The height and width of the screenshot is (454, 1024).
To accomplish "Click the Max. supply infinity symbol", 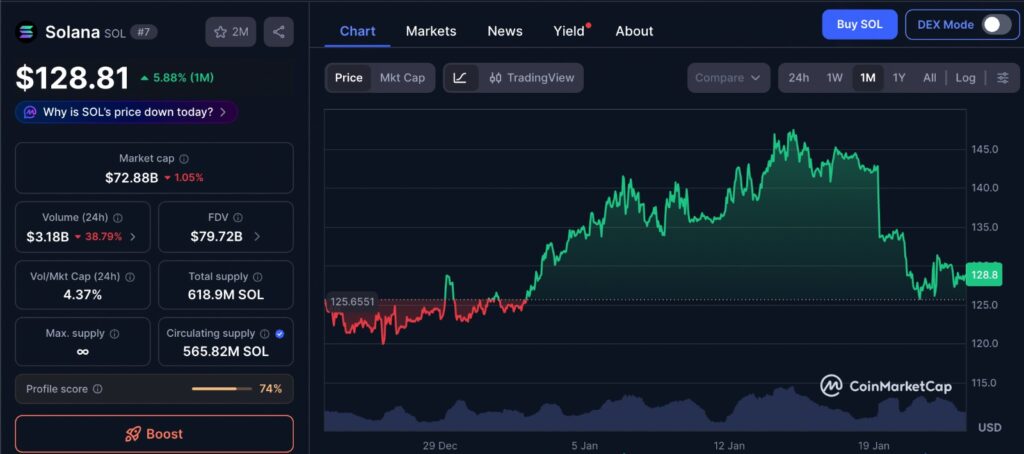I will [82, 352].
